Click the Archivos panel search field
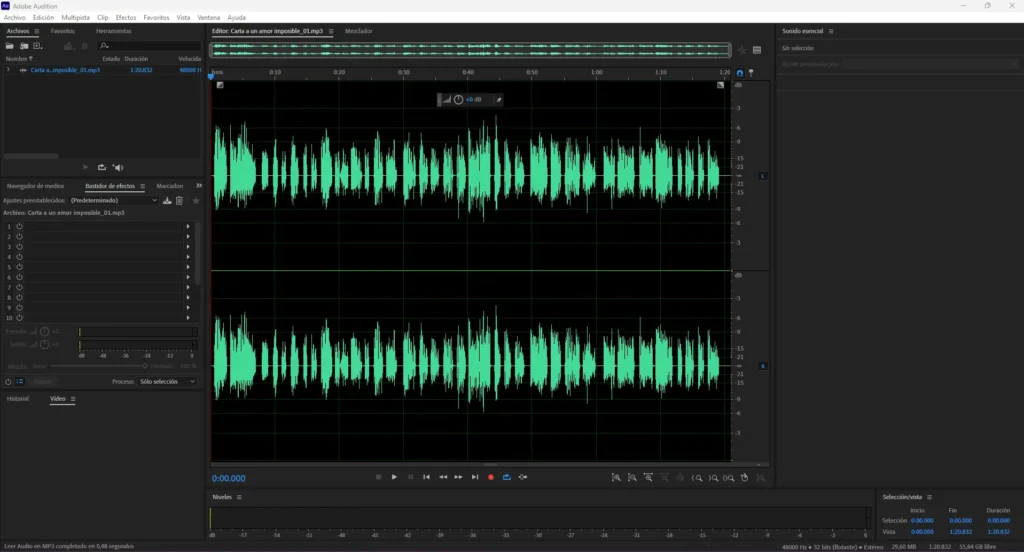Image resolution: width=1024 pixels, height=552 pixels. click(149, 46)
